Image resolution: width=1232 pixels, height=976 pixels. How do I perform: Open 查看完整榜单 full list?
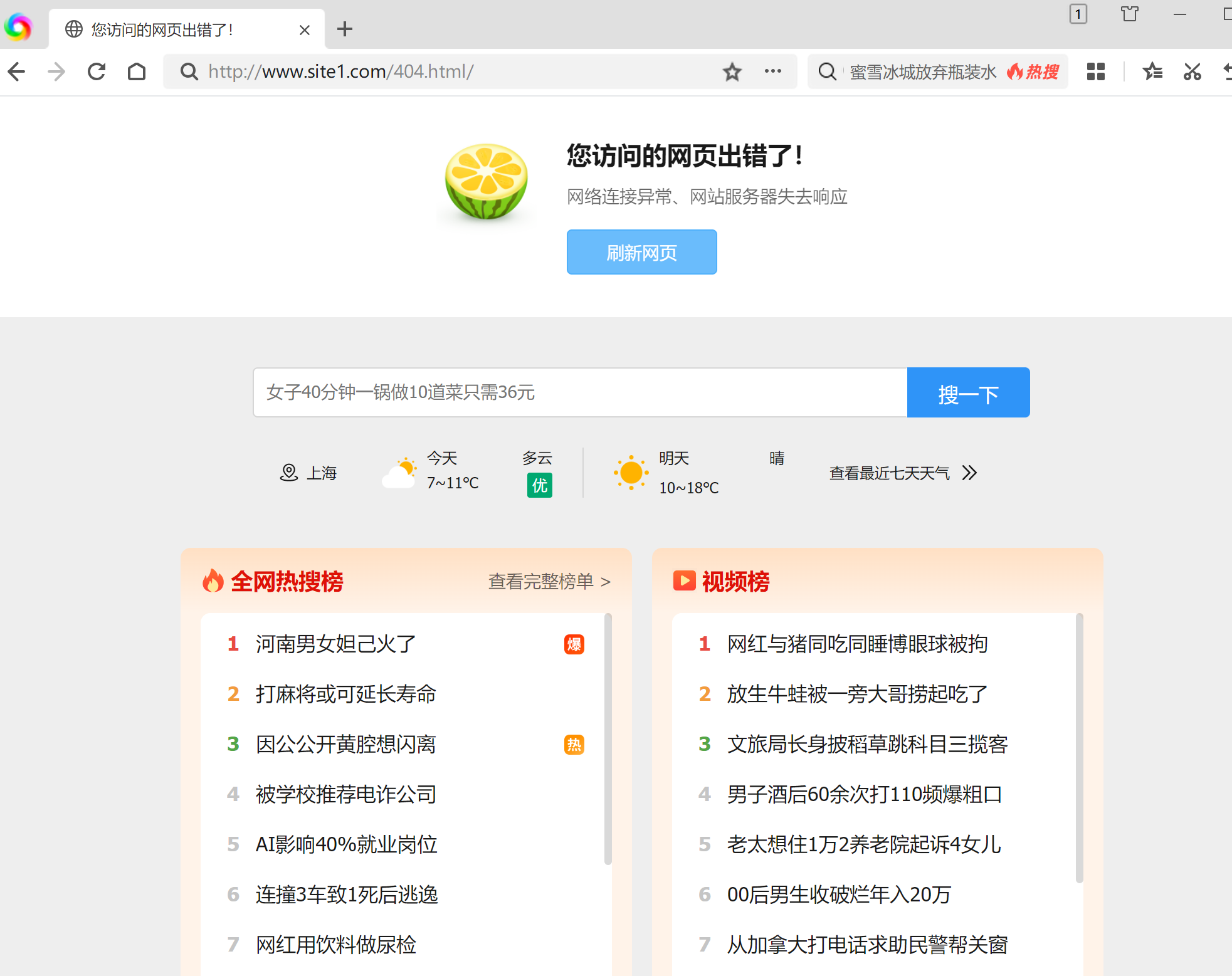[549, 582]
